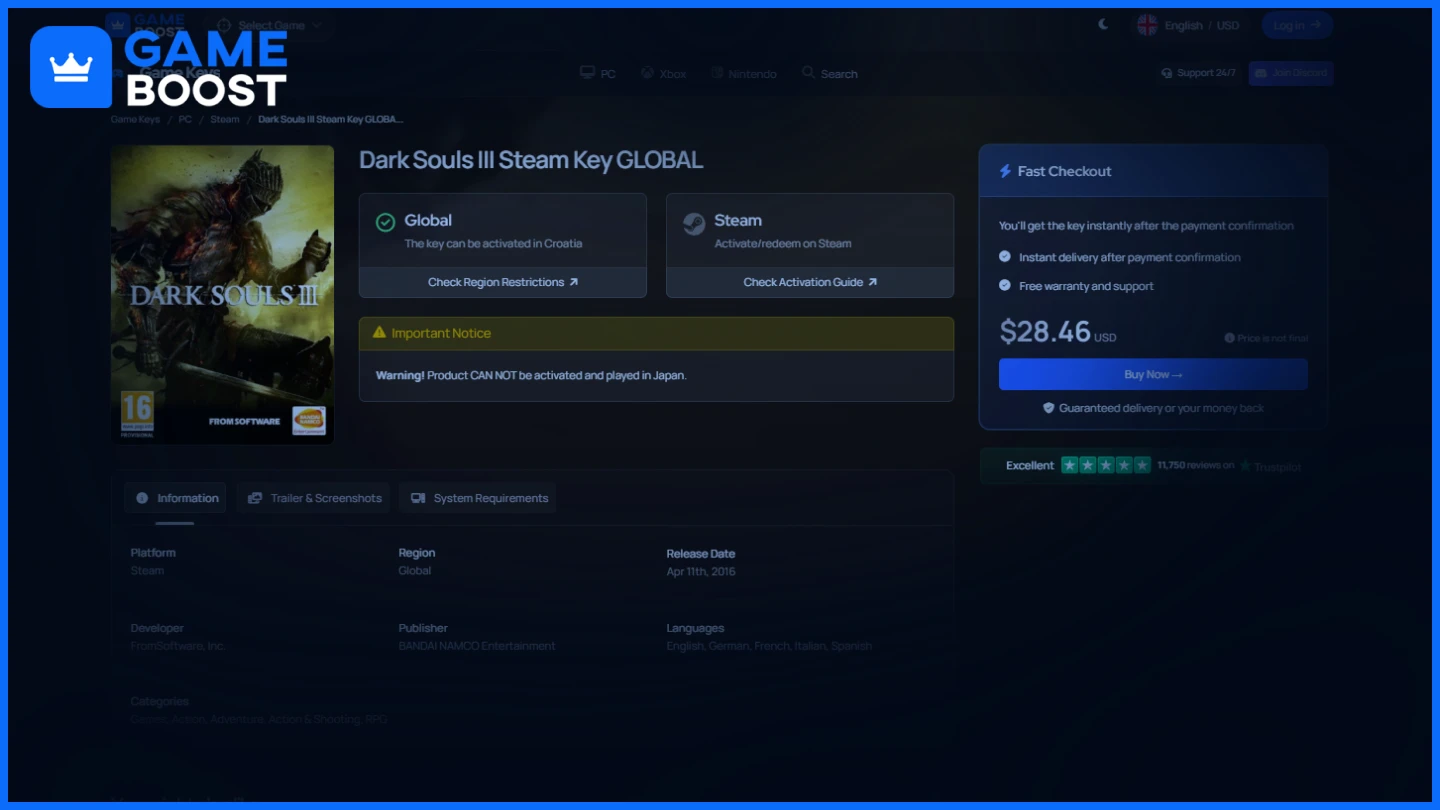The height and width of the screenshot is (810, 1440).
Task: Toggle dark mode with the moon icon
Action: pos(1103,25)
